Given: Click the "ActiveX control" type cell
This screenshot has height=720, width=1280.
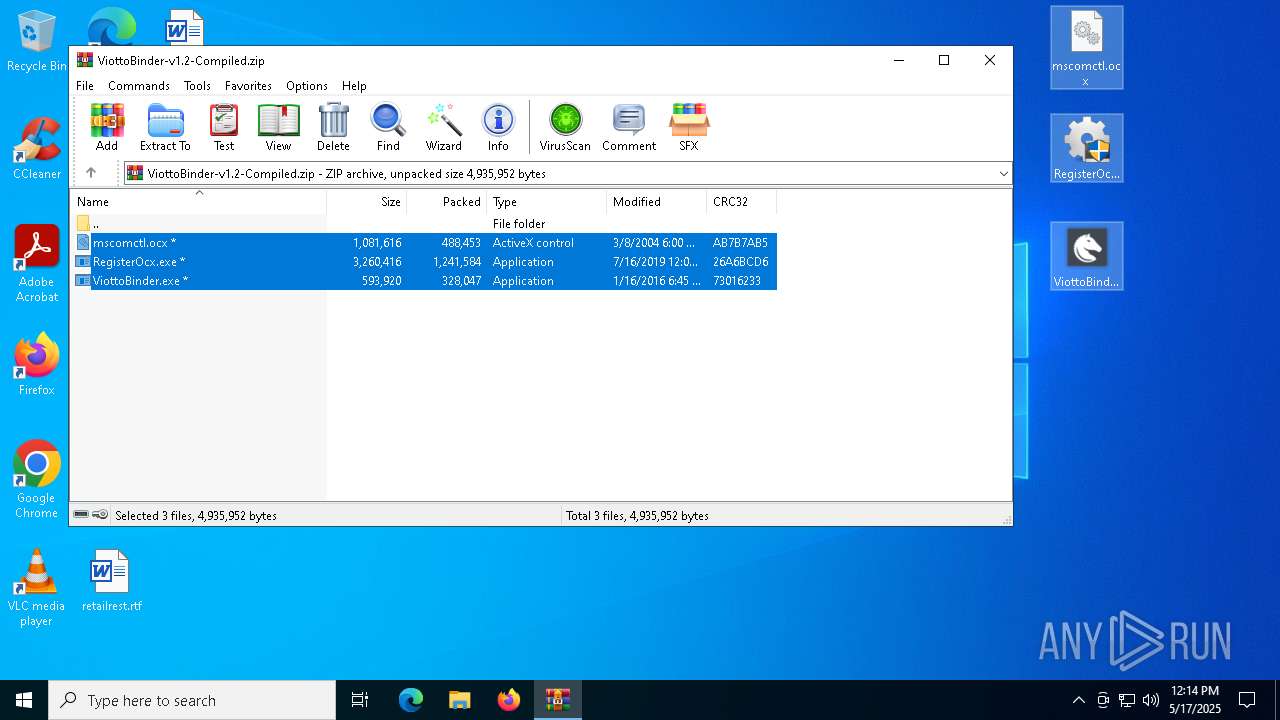Looking at the screenshot, I should pos(533,243).
